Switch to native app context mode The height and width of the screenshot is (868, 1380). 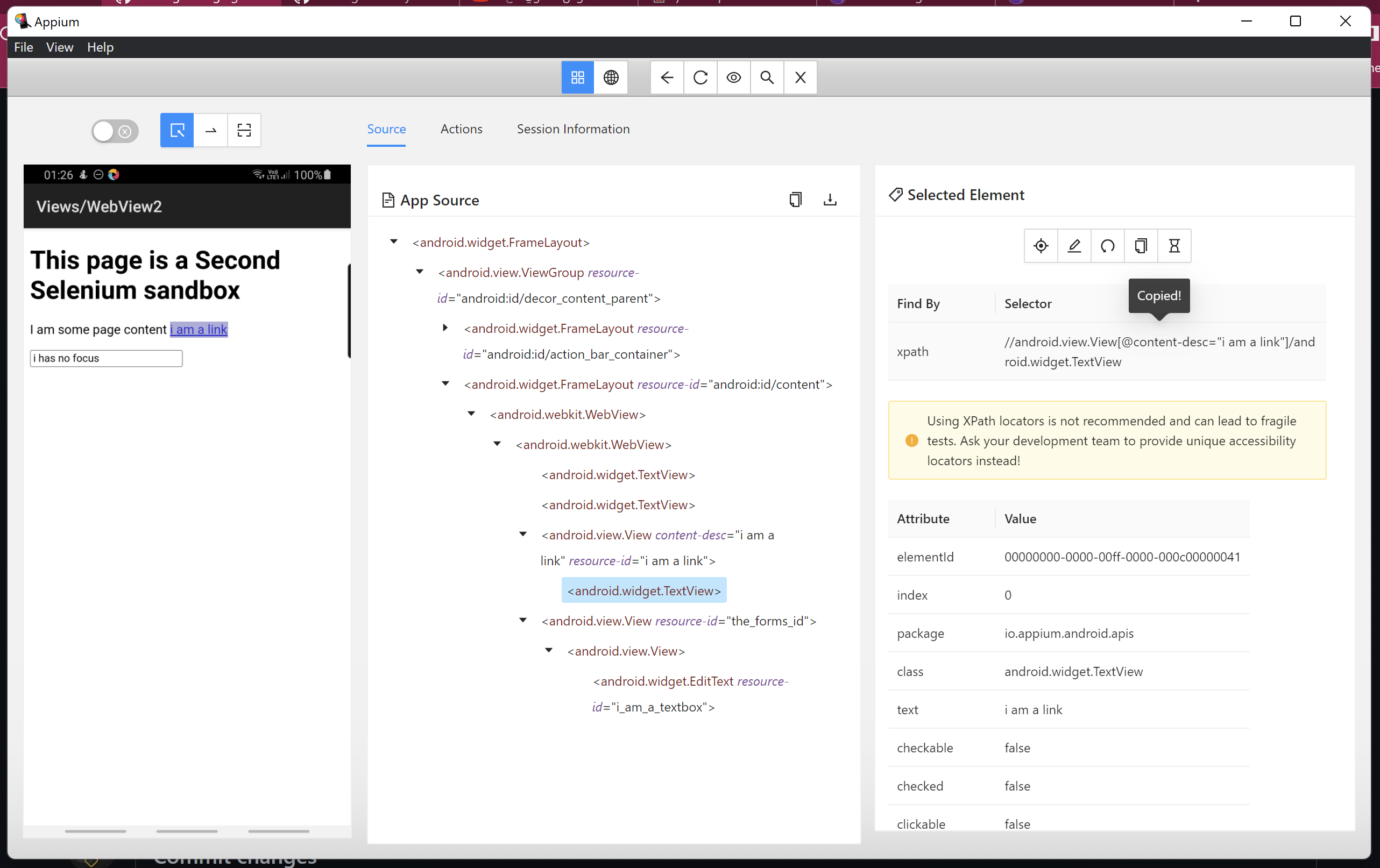(x=578, y=77)
